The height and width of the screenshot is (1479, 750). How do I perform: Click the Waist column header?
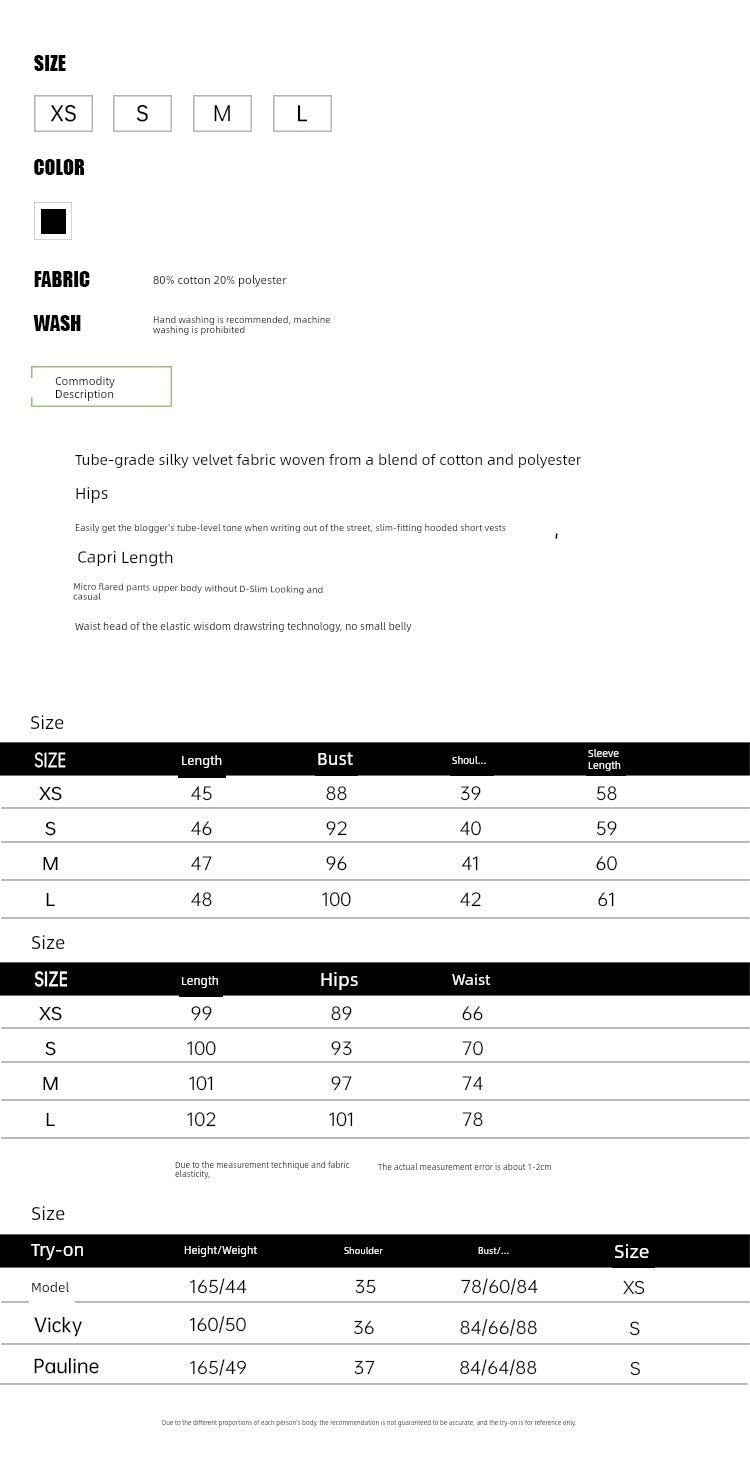[x=471, y=980]
